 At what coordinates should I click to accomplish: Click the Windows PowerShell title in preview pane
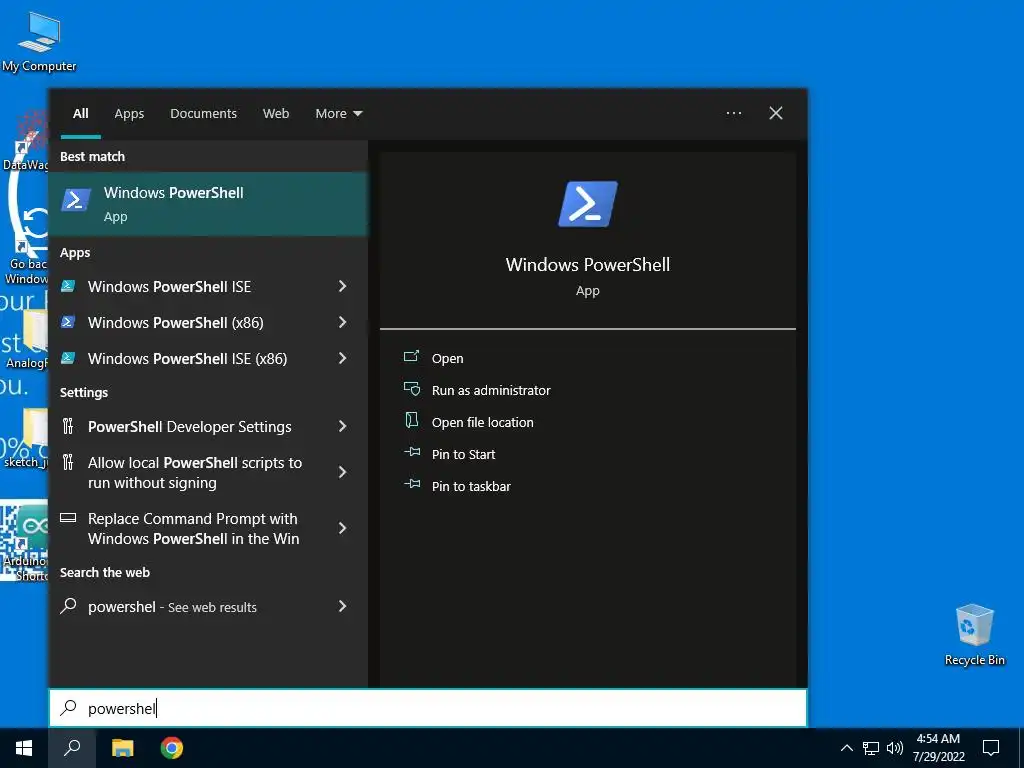pos(587,264)
